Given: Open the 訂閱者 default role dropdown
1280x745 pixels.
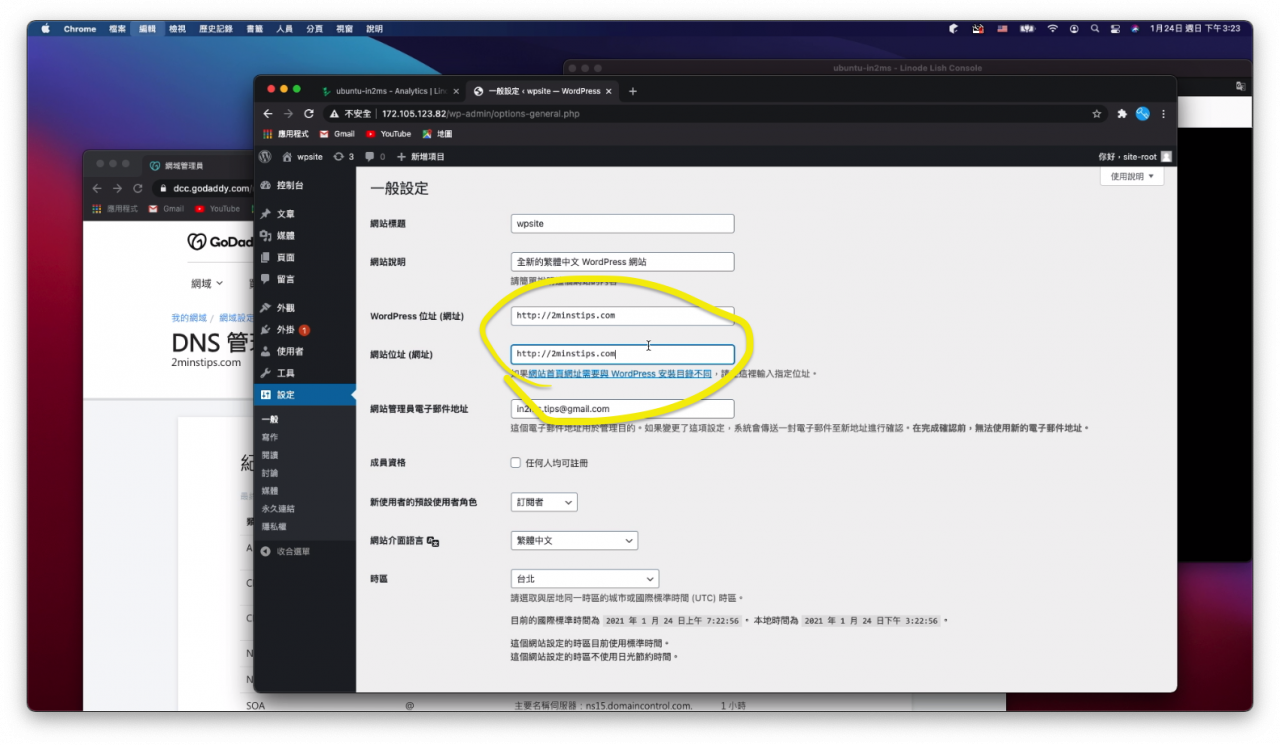Looking at the screenshot, I should click(544, 502).
